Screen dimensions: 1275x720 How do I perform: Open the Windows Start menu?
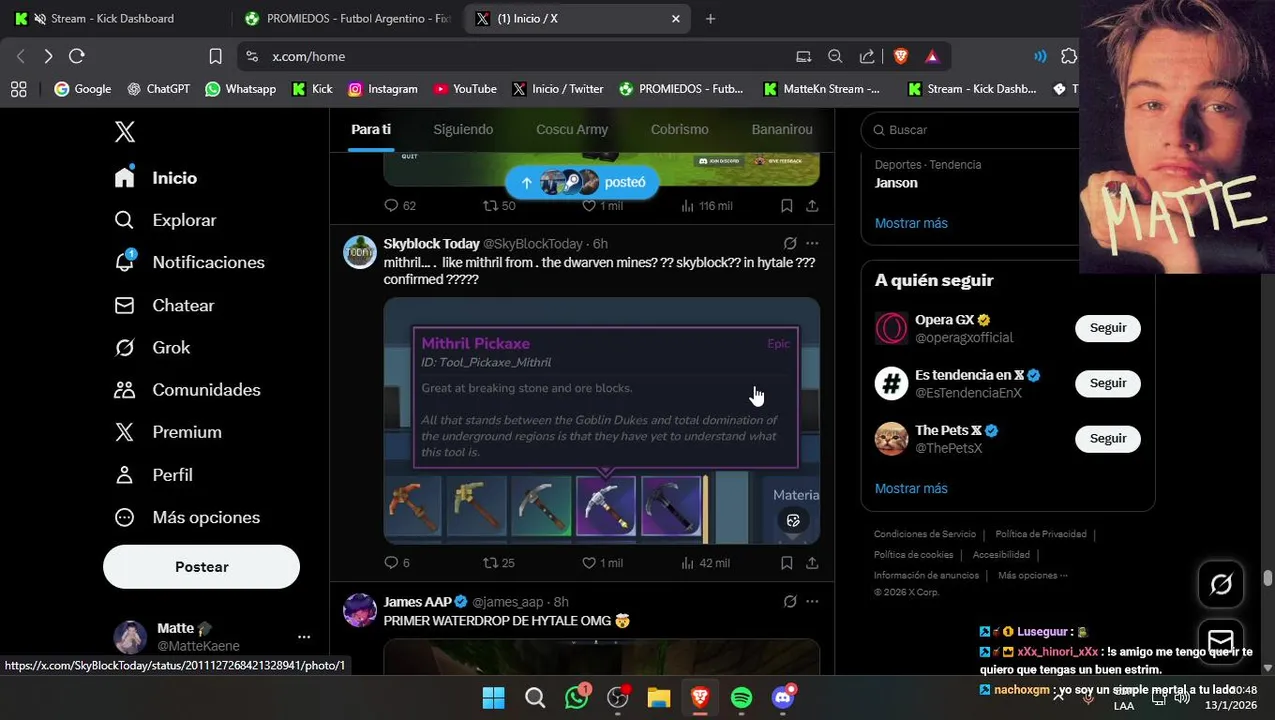493,698
